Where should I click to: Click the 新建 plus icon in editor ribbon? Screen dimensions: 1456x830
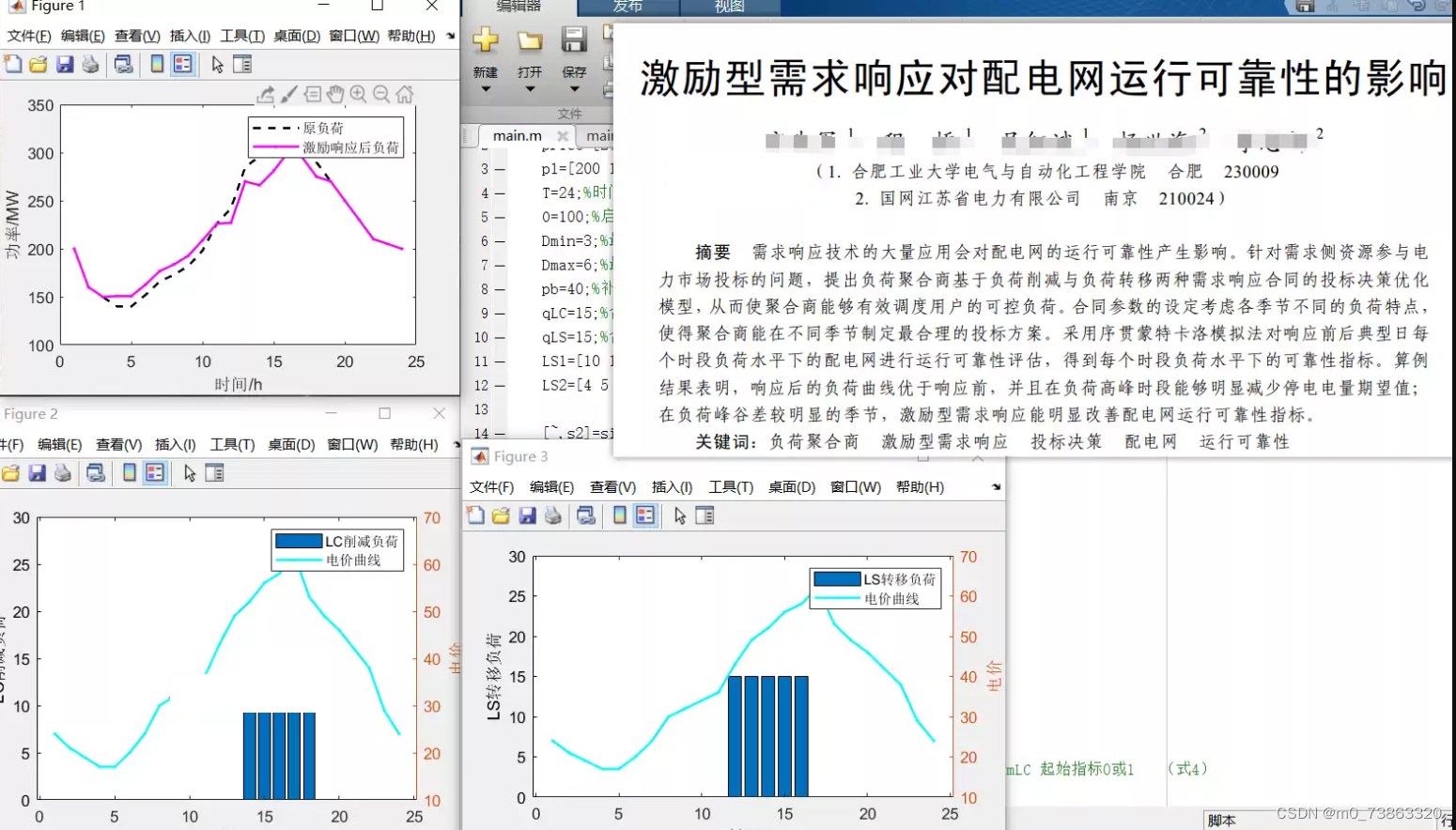486,40
